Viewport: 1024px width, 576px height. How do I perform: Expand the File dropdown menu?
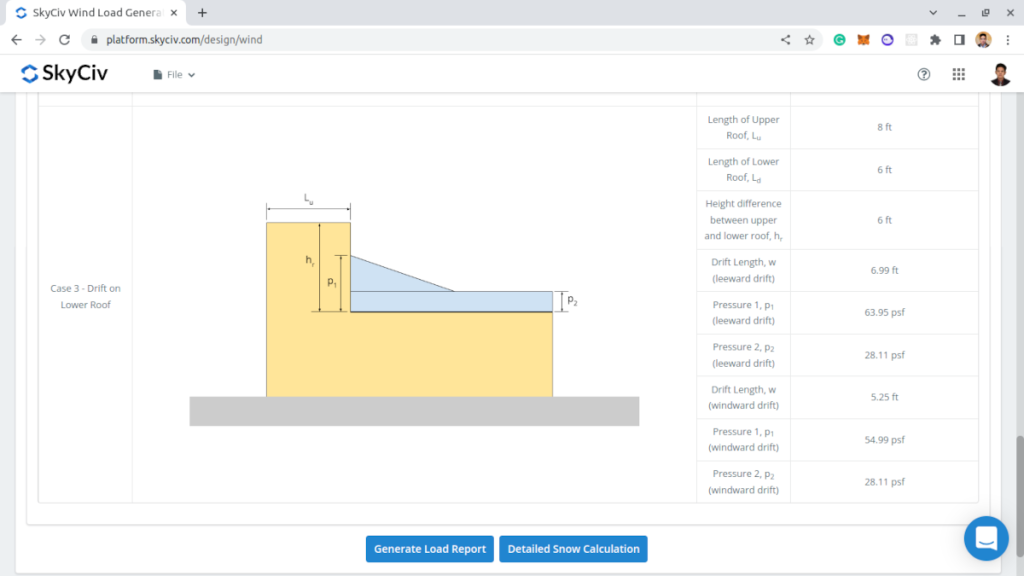[x=174, y=75]
